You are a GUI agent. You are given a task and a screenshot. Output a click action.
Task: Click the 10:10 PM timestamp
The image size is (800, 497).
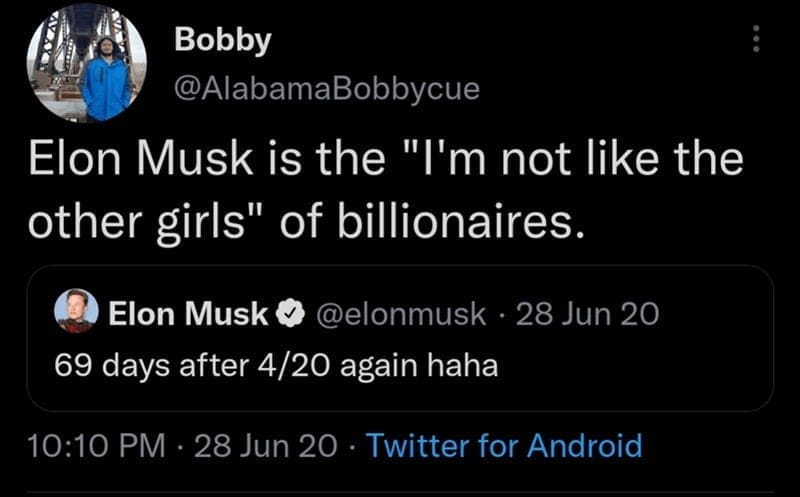tap(98, 445)
